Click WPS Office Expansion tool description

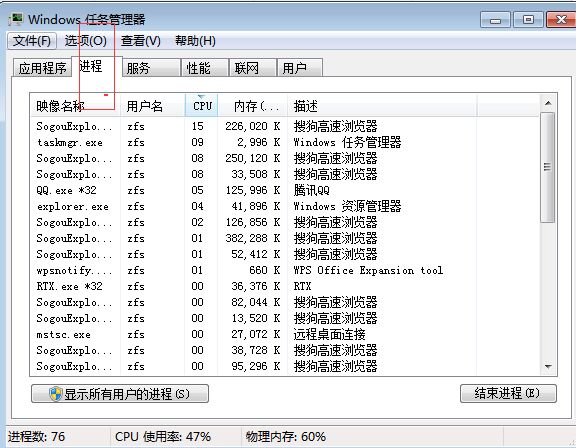[368, 270]
